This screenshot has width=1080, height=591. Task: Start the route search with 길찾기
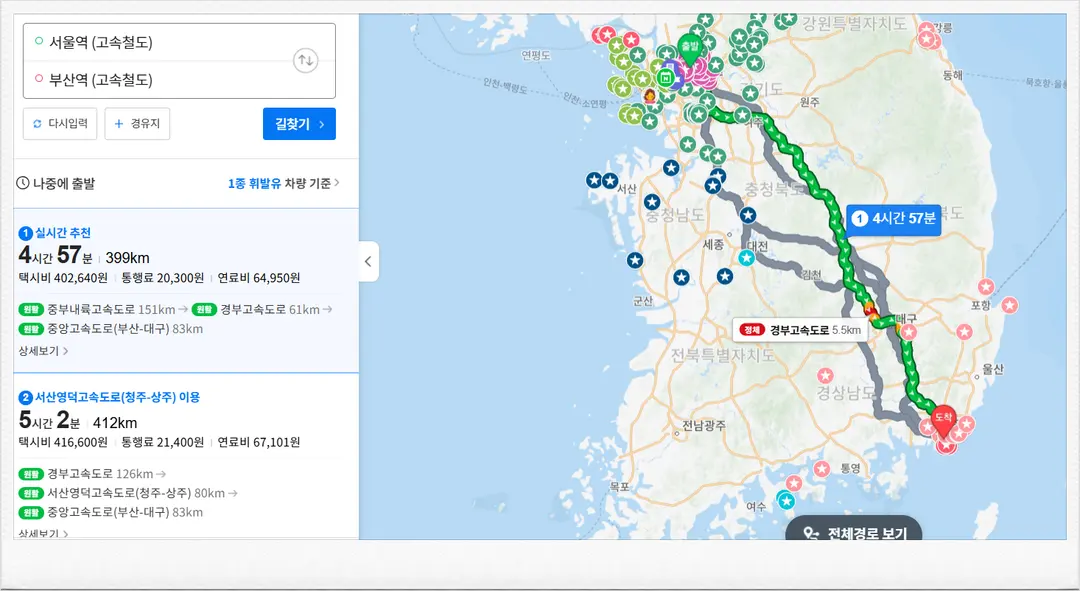pyautogui.click(x=300, y=124)
